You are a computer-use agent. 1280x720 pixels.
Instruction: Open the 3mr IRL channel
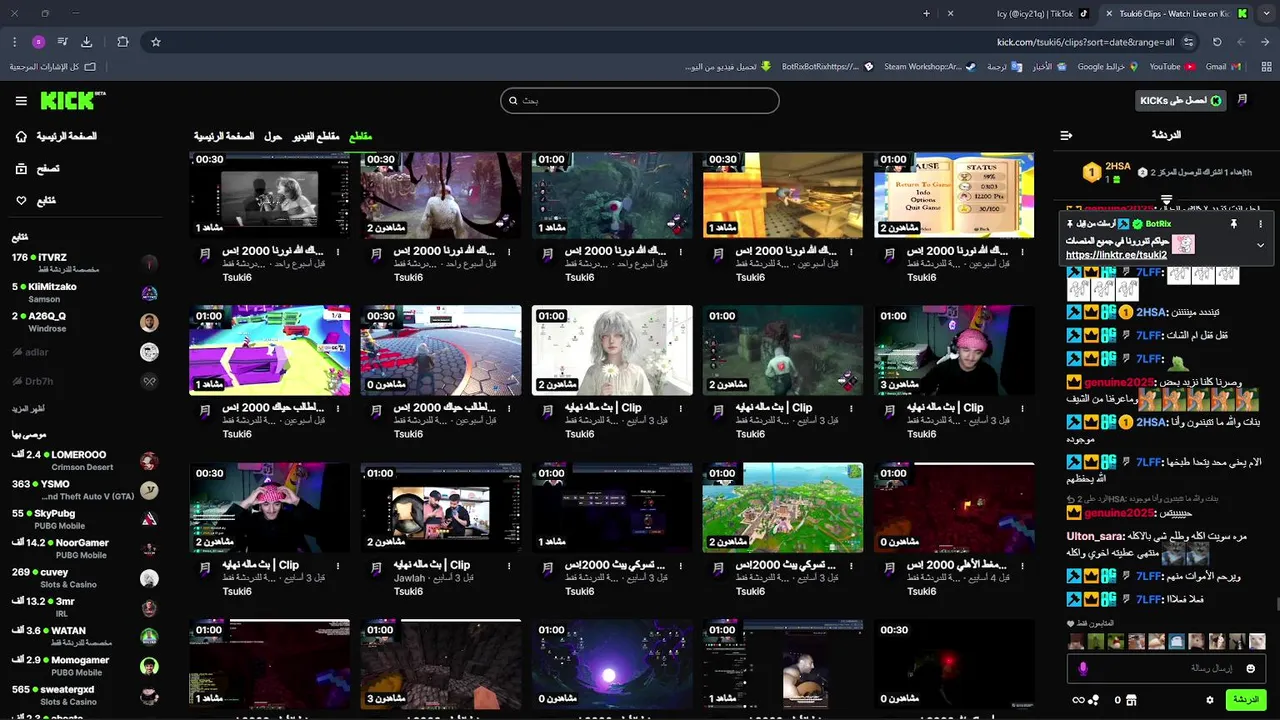coord(85,607)
